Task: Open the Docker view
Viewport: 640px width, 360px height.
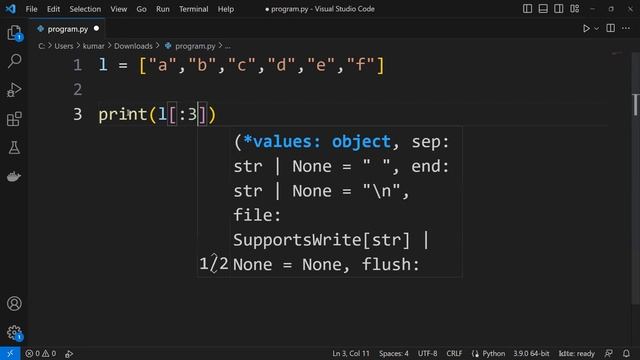Action: click(x=14, y=176)
